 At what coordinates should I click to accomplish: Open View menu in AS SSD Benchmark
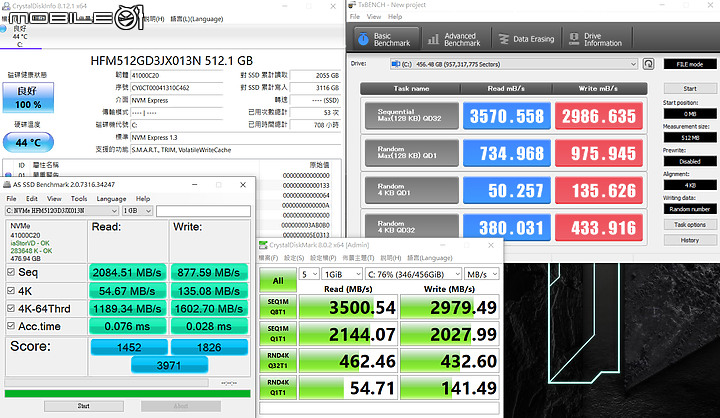point(54,198)
